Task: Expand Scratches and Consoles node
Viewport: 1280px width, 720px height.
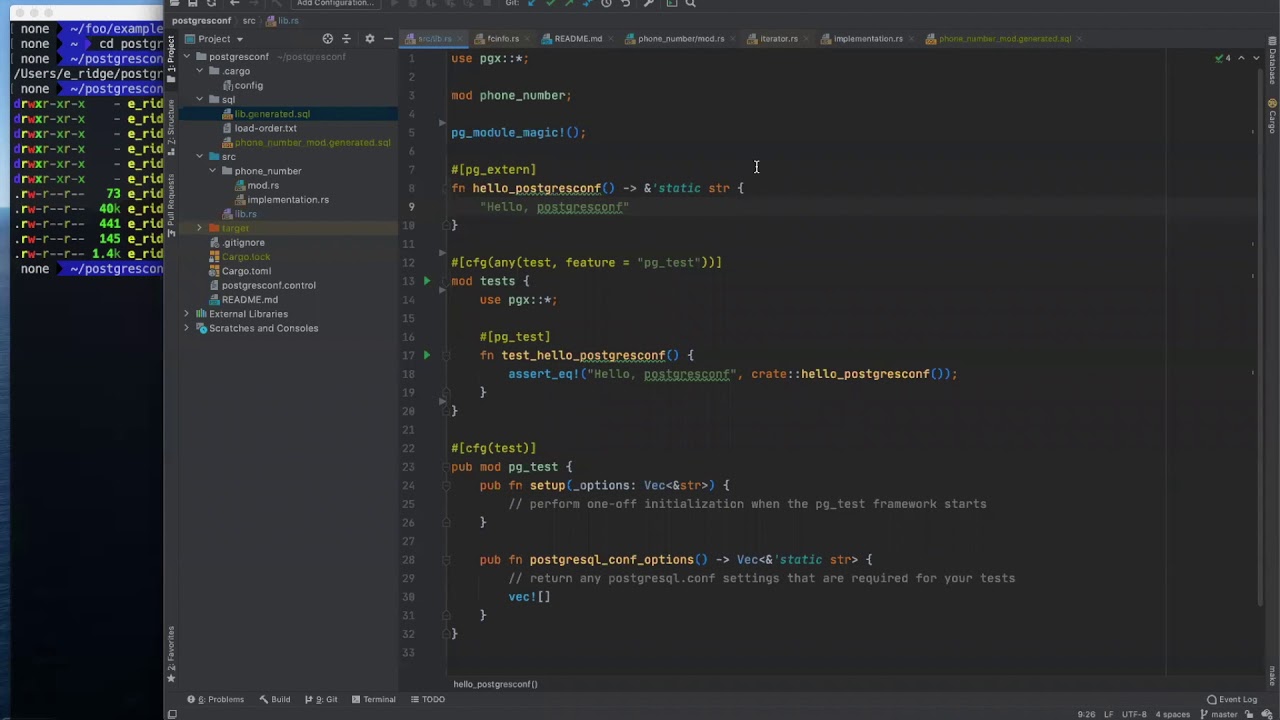Action: click(x=187, y=328)
